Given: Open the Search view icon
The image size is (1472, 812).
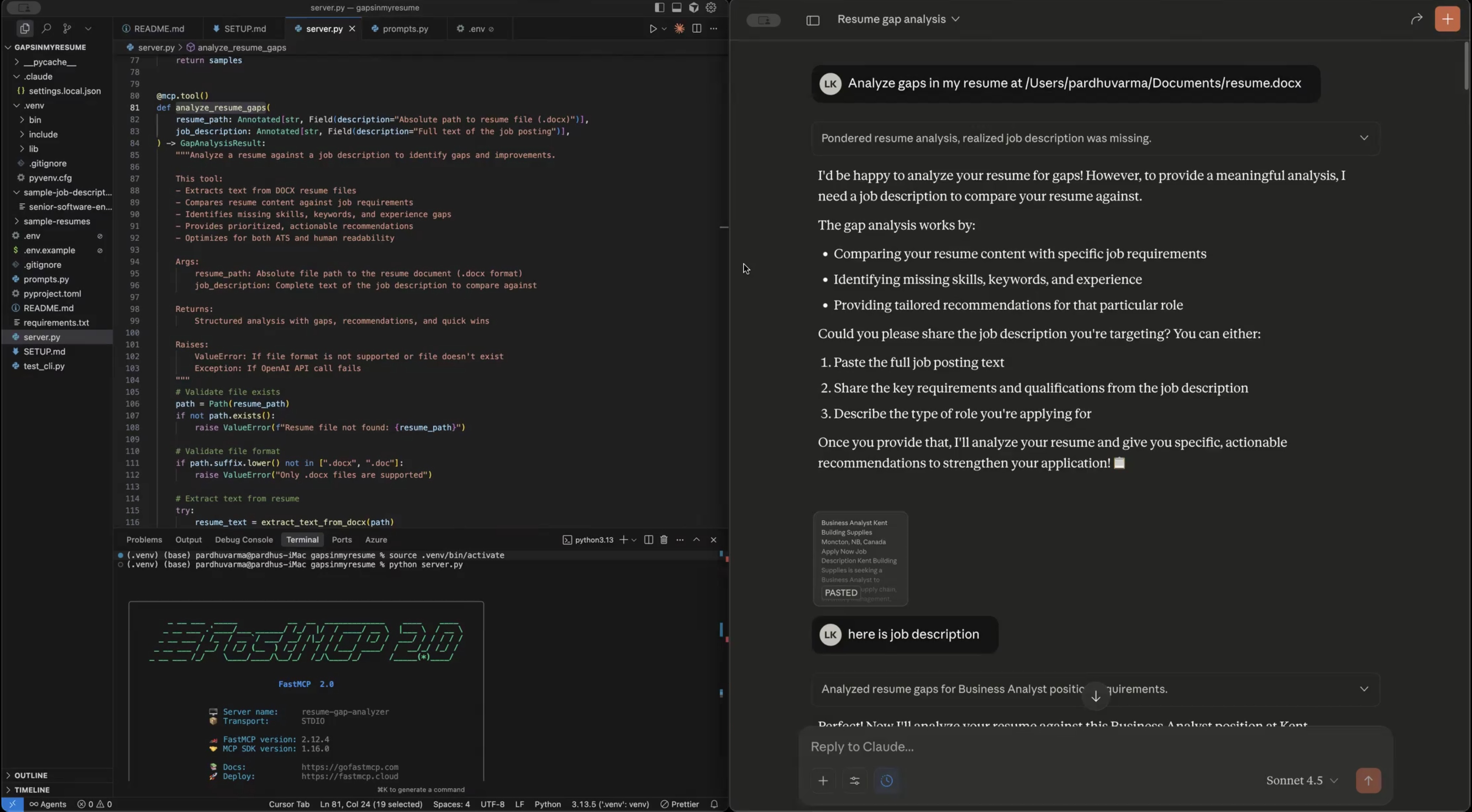Looking at the screenshot, I should pos(46,28).
